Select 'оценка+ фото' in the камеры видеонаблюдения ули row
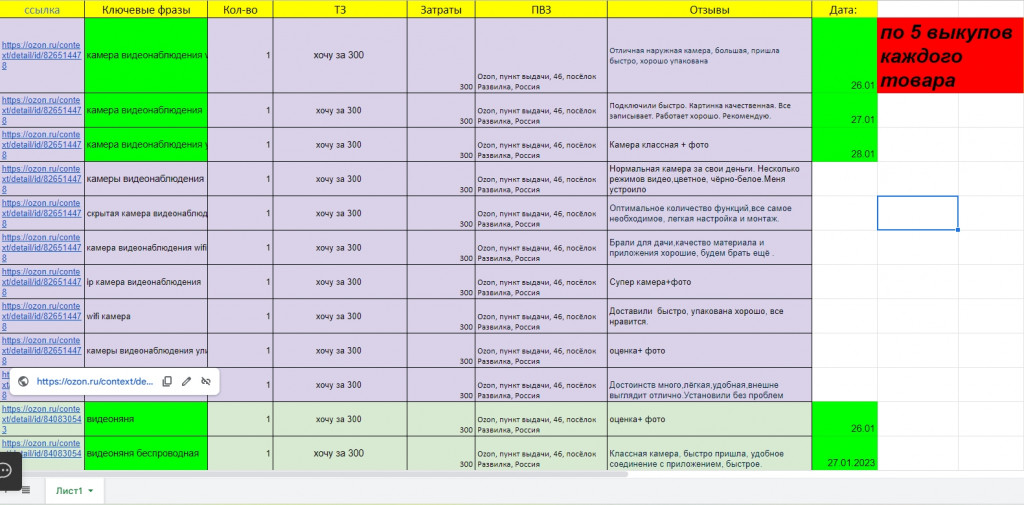This screenshot has height=505, width=1024. 709,351
